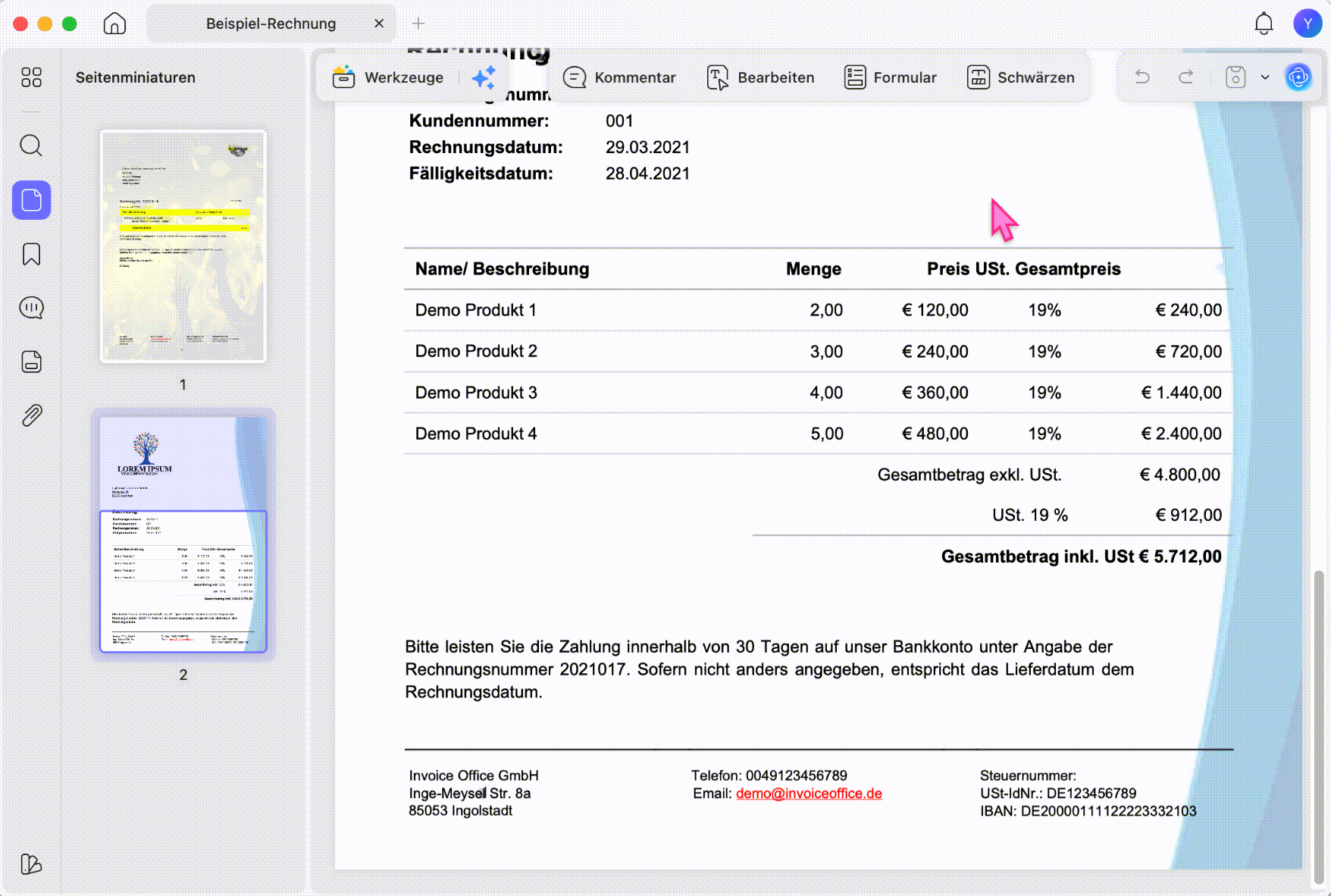The height and width of the screenshot is (896, 1331).
Task: Open the user account avatar Y
Action: coord(1308,23)
